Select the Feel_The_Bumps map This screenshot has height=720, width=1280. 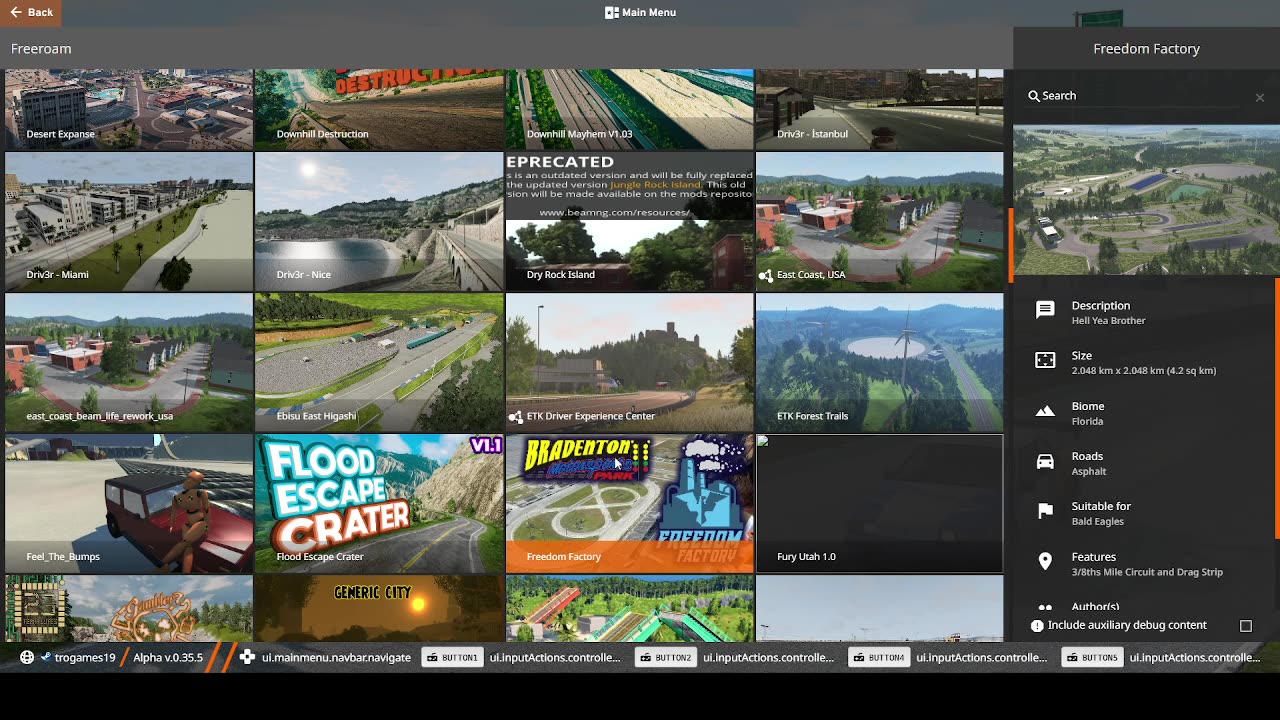pyautogui.click(x=129, y=503)
